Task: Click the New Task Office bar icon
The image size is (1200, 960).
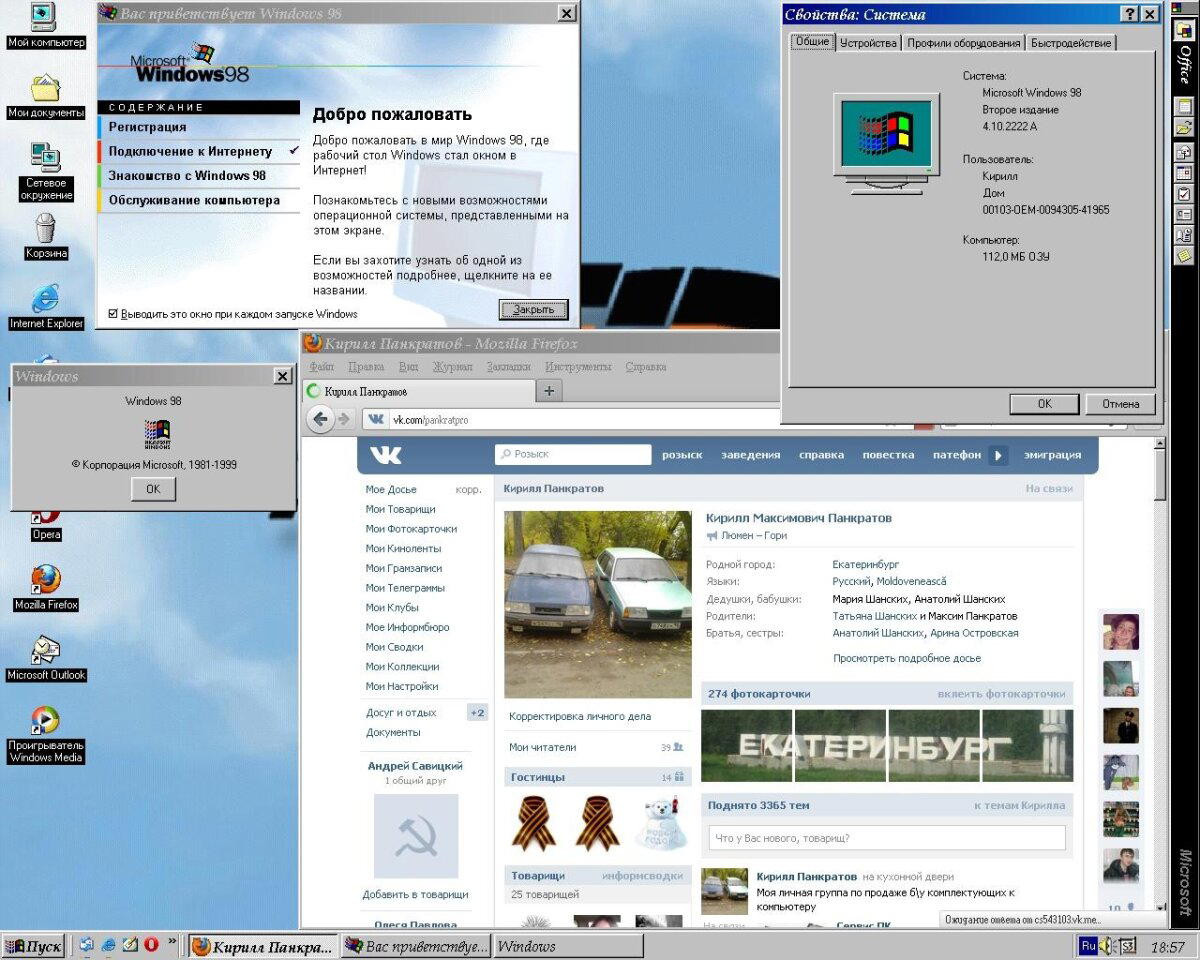Action: (1184, 194)
